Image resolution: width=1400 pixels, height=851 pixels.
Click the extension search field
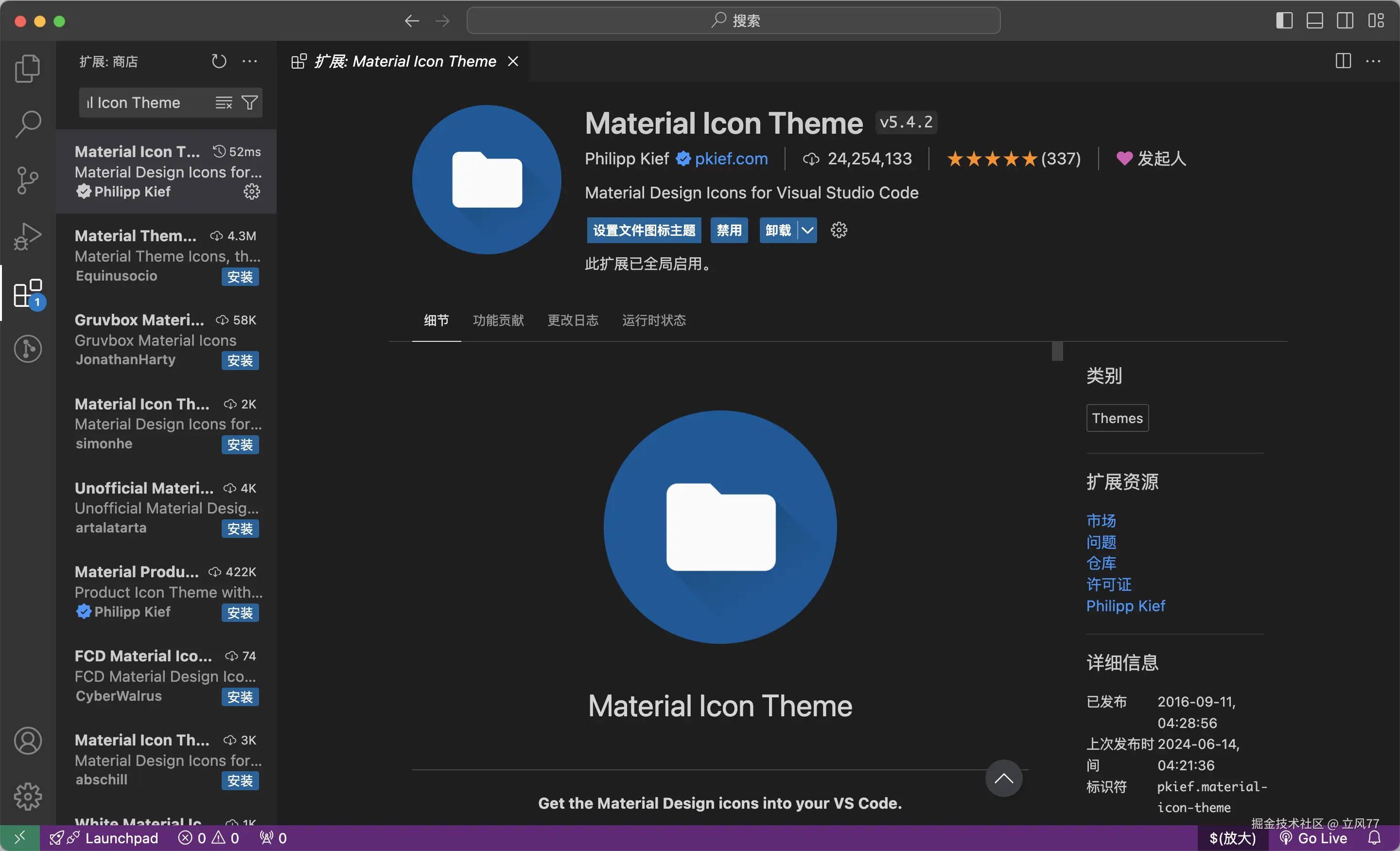147,102
